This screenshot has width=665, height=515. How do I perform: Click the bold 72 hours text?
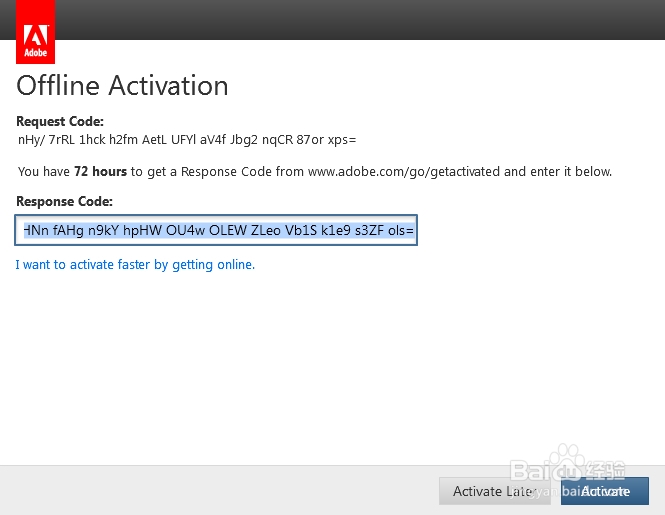(100, 171)
